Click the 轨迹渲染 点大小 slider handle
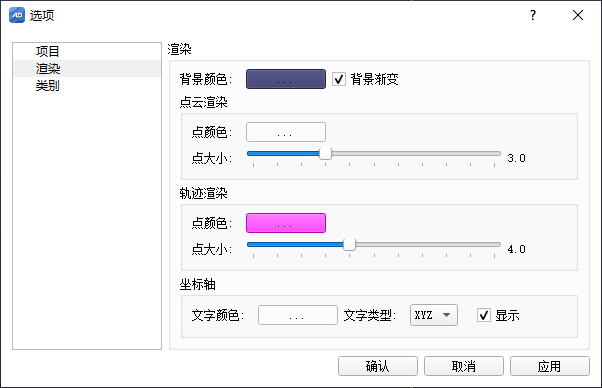 click(349, 245)
